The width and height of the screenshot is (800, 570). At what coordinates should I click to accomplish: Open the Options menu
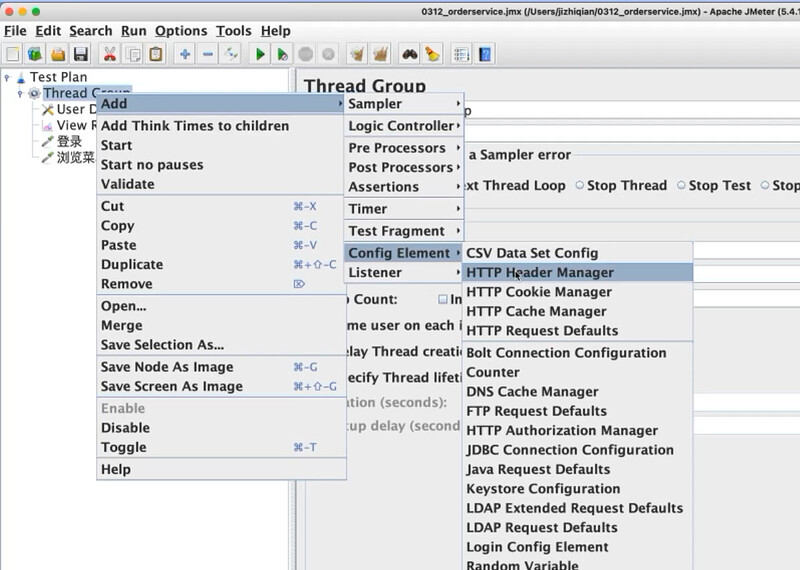click(181, 31)
